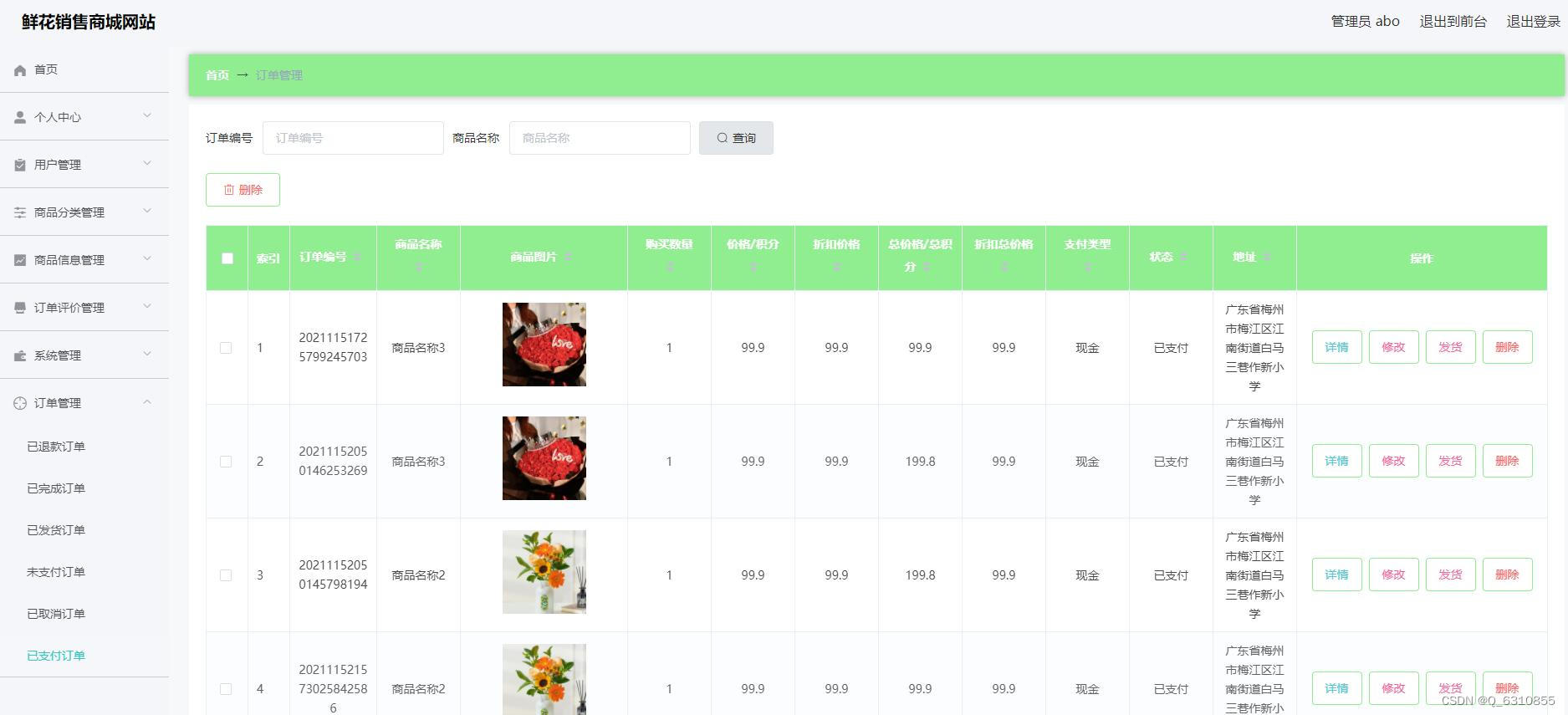Image resolution: width=1568 pixels, height=715 pixels.
Task: Click order number 20211151725799245703
Action: [x=333, y=347]
